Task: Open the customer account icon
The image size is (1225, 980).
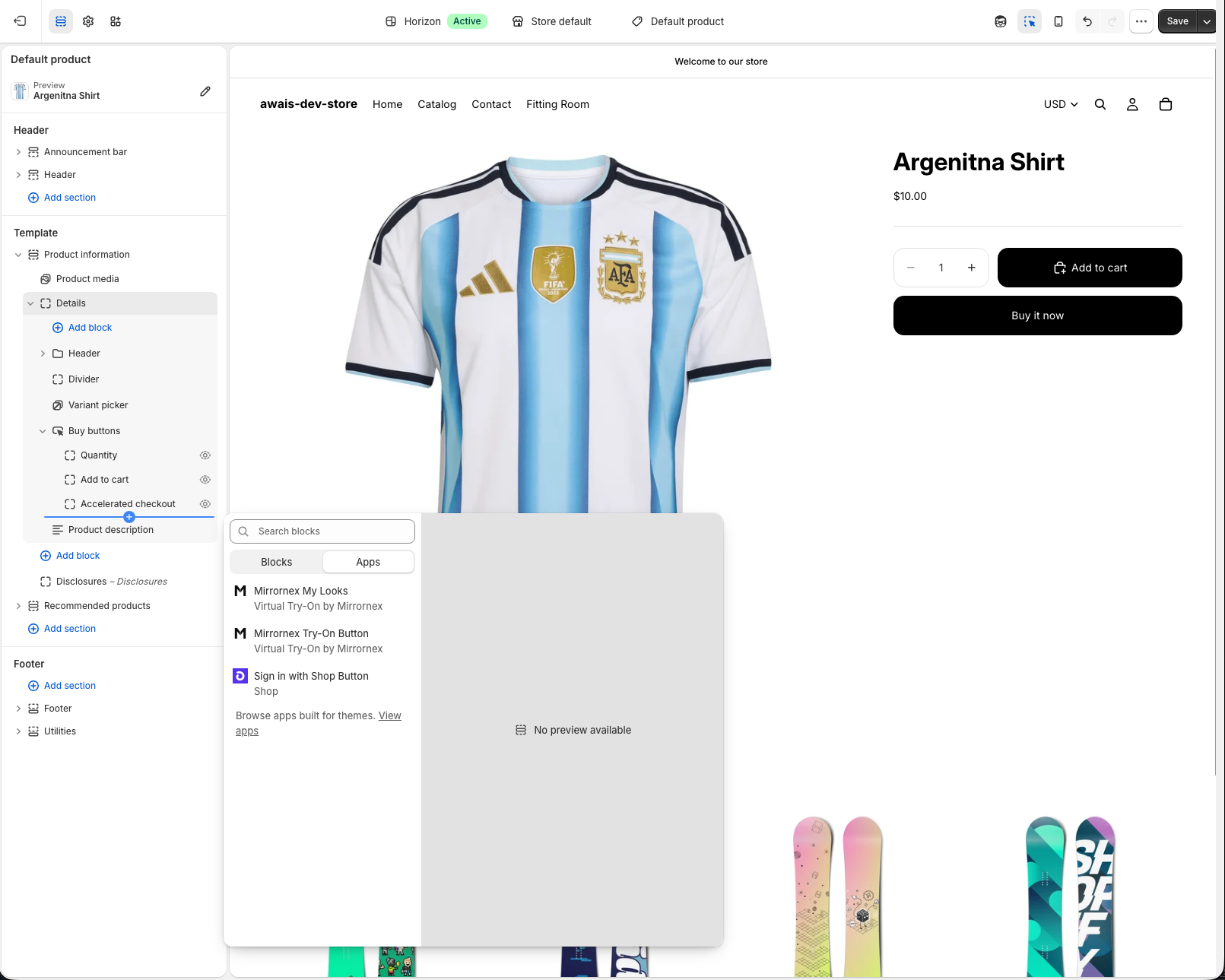Action: (x=1132, y=104)
